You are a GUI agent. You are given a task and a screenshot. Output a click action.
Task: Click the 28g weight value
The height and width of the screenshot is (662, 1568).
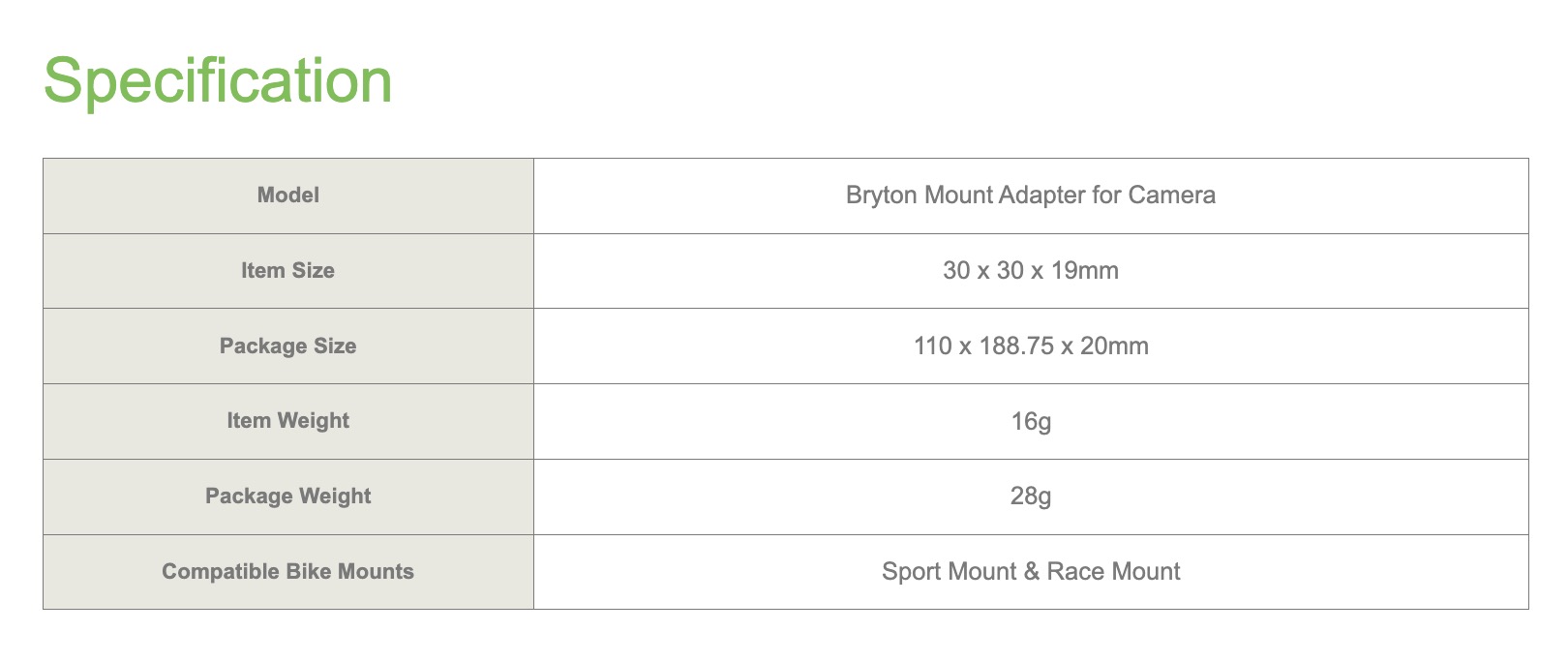pos(1031,496)
